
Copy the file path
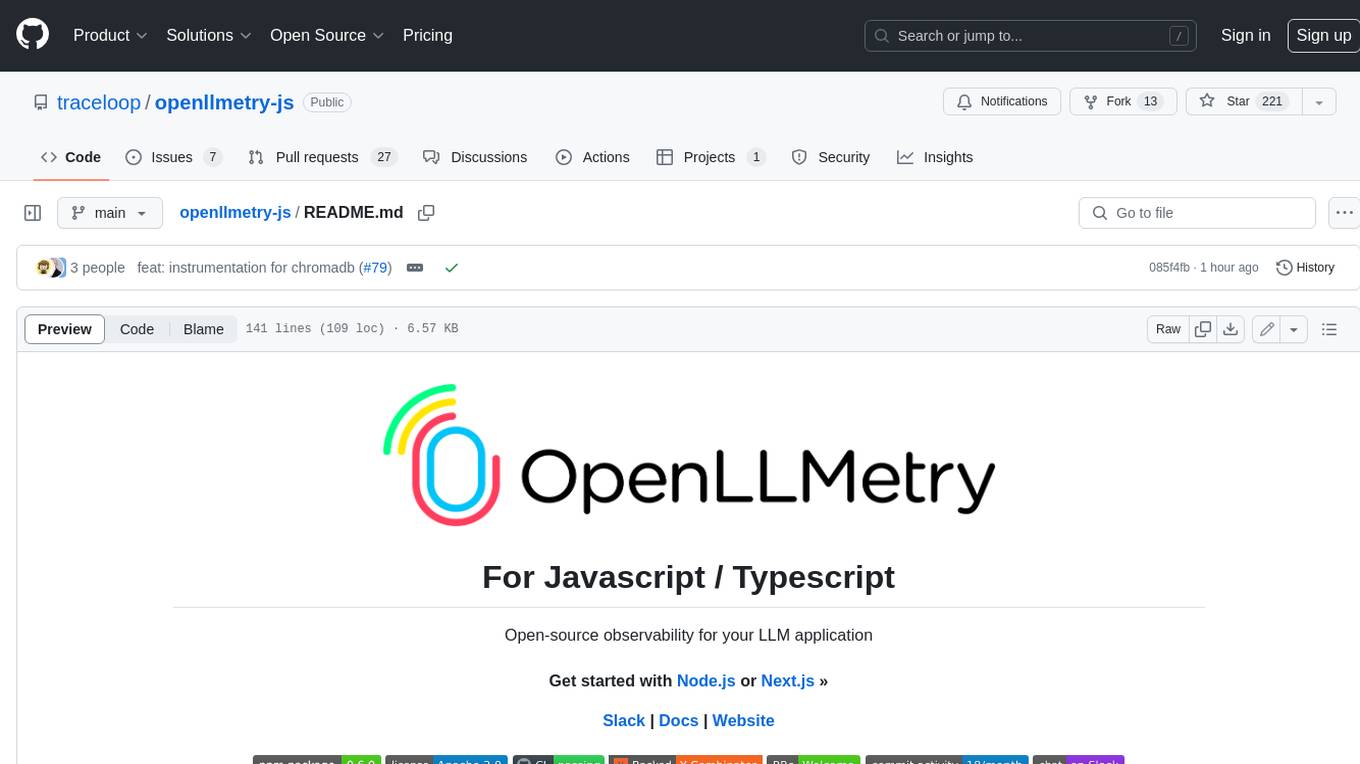[426, 213]
